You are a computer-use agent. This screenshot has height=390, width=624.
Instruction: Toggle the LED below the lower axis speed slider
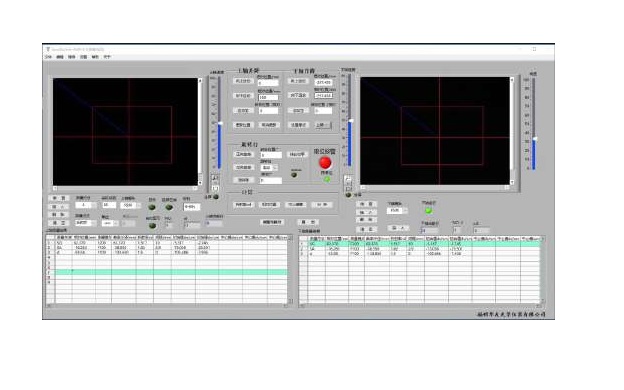click(349, 195)
